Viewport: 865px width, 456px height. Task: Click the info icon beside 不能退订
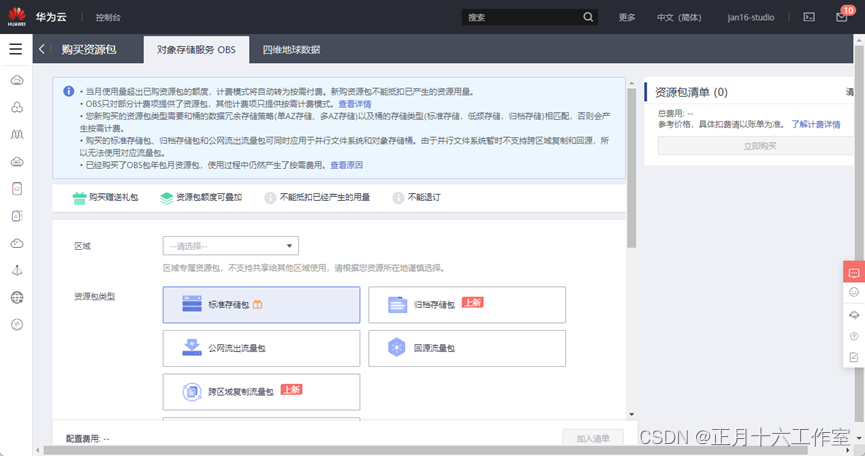click(398, 197)
